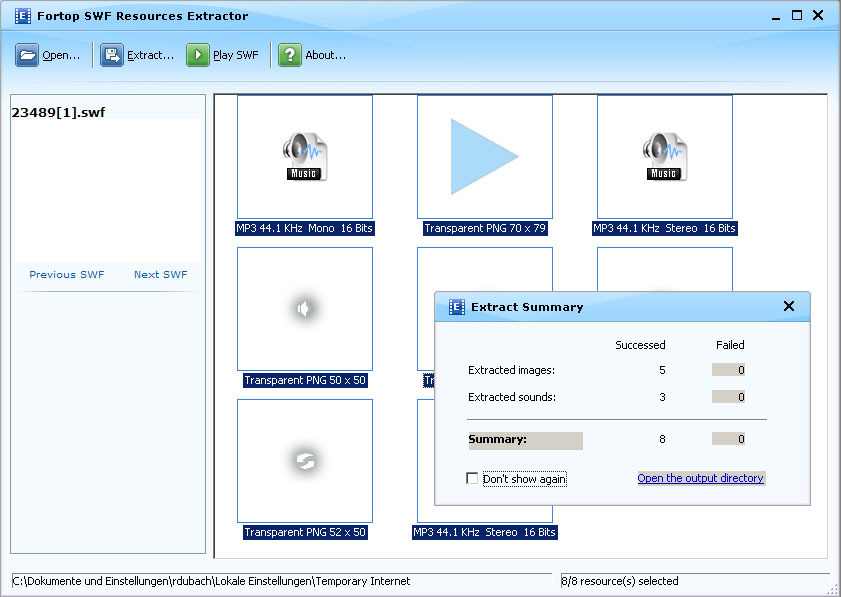Maximize the Fortop SWF Resources Extractor window
This screenshot has width=841, height=597.
pos(797,16)
